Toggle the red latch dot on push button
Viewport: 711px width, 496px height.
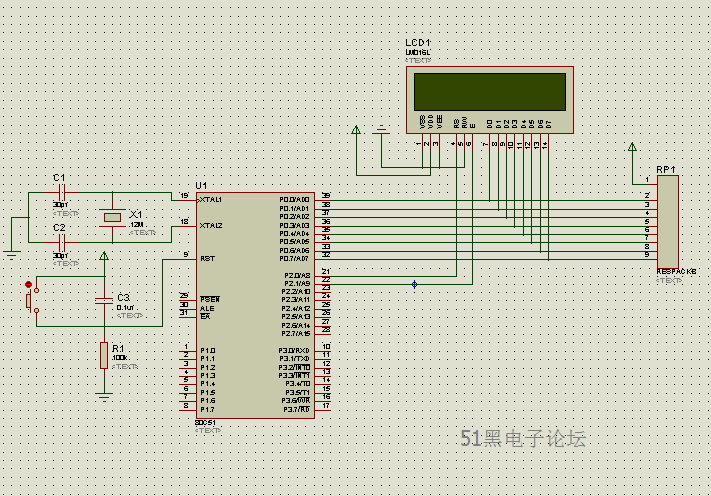(x=29, y=284)
